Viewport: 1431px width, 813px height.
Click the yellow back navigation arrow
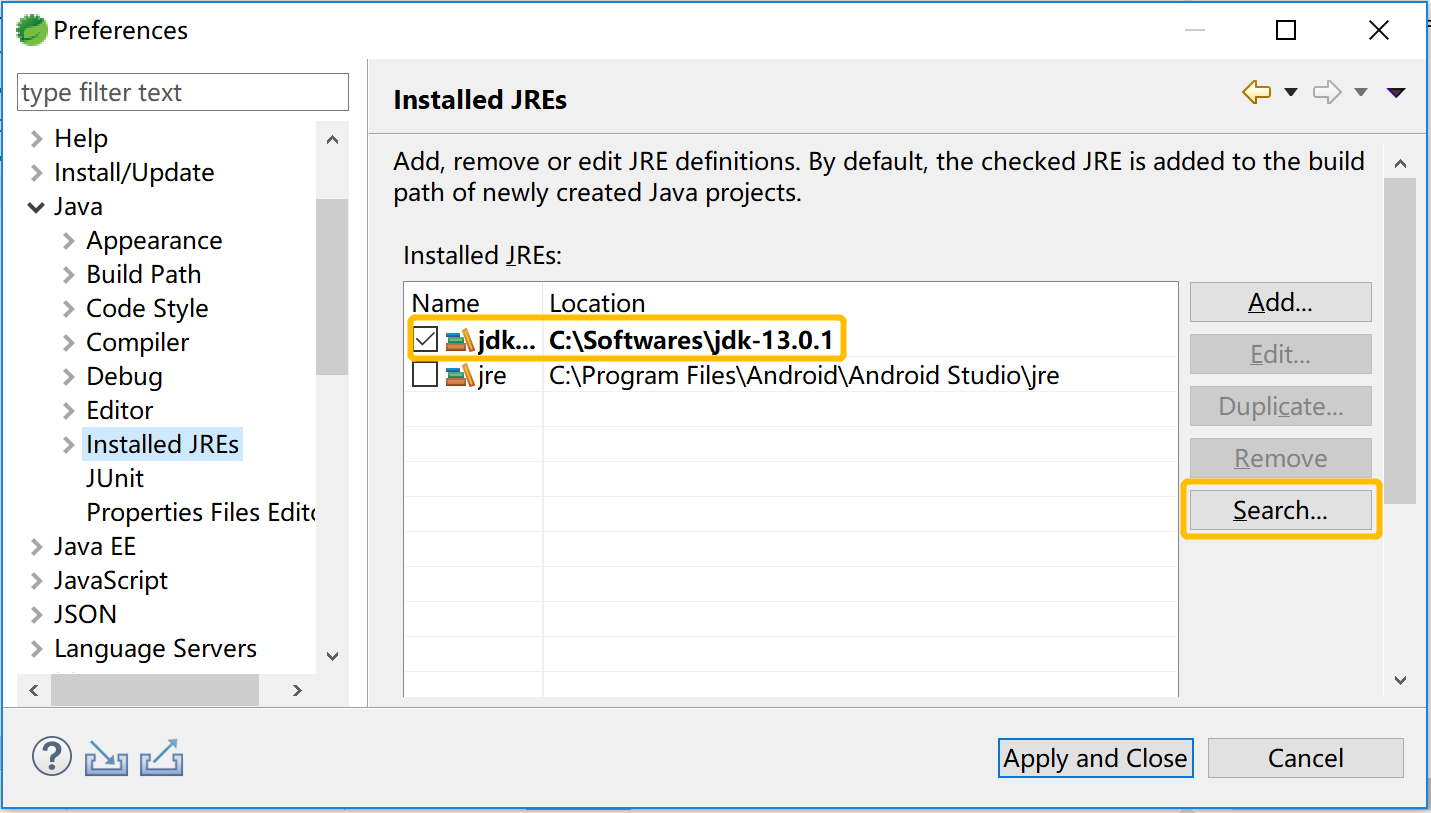tap(1256, 93)
